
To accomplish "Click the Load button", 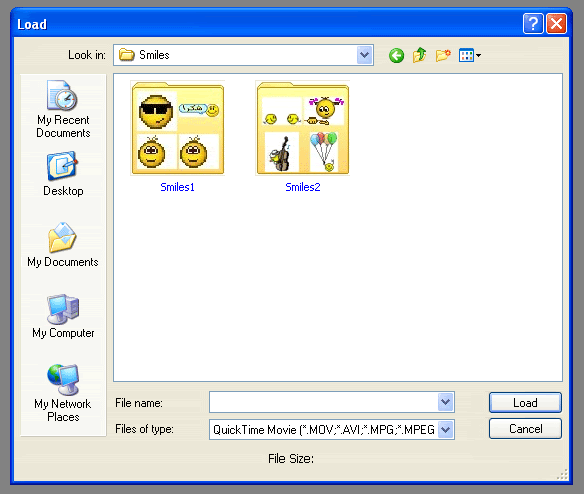I will 525,402.
